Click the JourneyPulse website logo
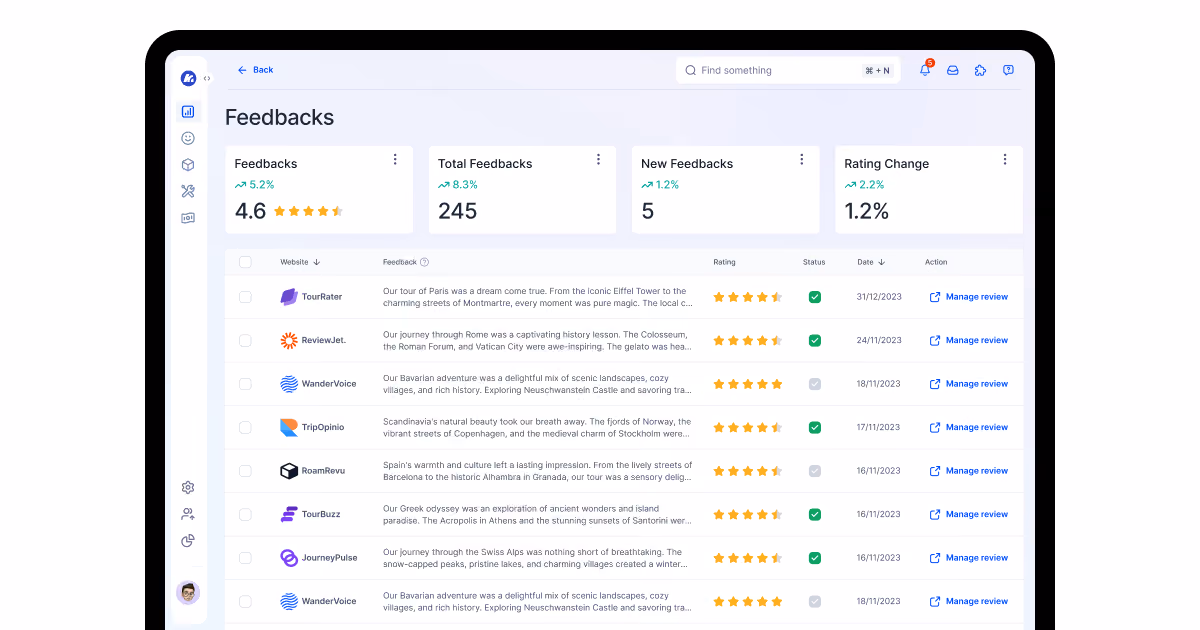Screen dimensions: 1200x630 click(x=289, y=558)
